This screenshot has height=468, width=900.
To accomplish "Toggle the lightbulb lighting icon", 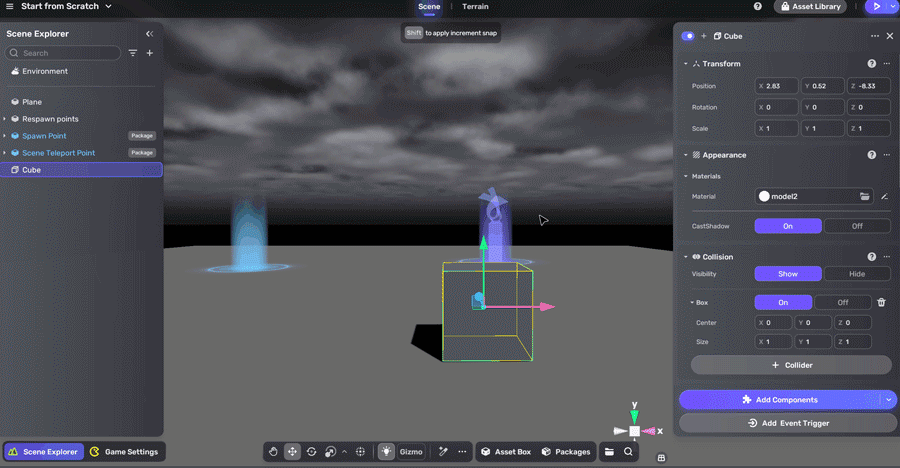I will point(386,452).
